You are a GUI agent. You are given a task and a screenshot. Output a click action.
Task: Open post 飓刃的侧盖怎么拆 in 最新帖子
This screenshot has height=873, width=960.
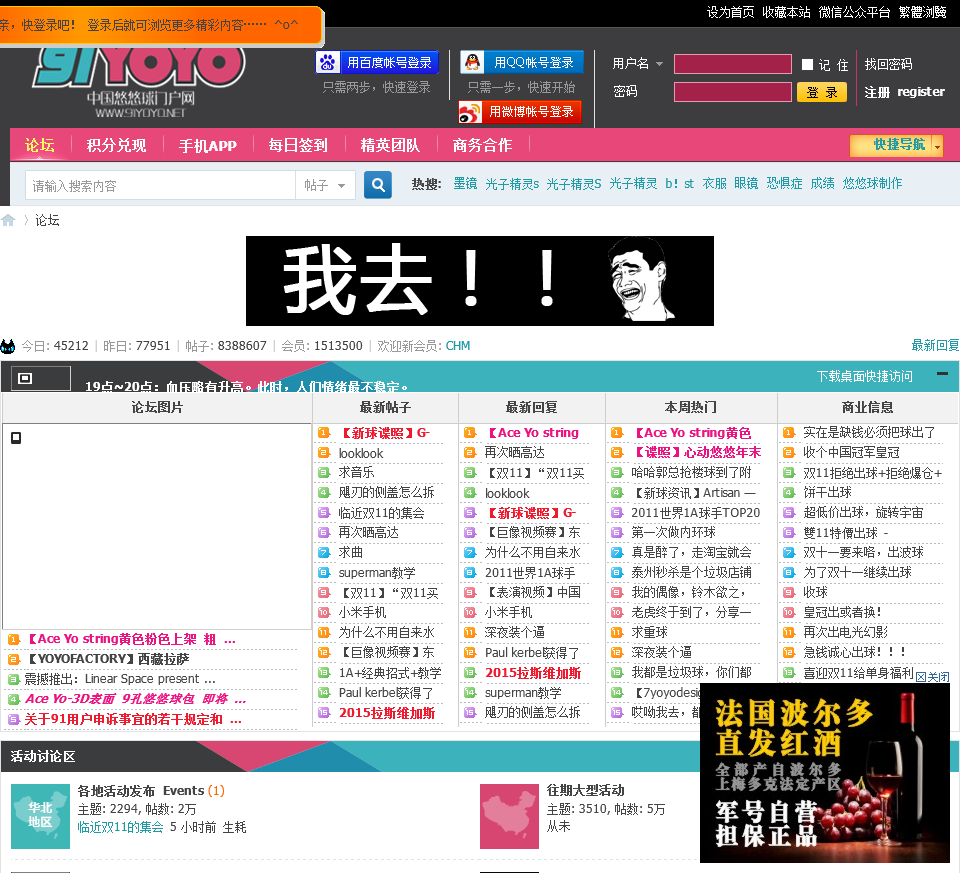click(386, 492)
